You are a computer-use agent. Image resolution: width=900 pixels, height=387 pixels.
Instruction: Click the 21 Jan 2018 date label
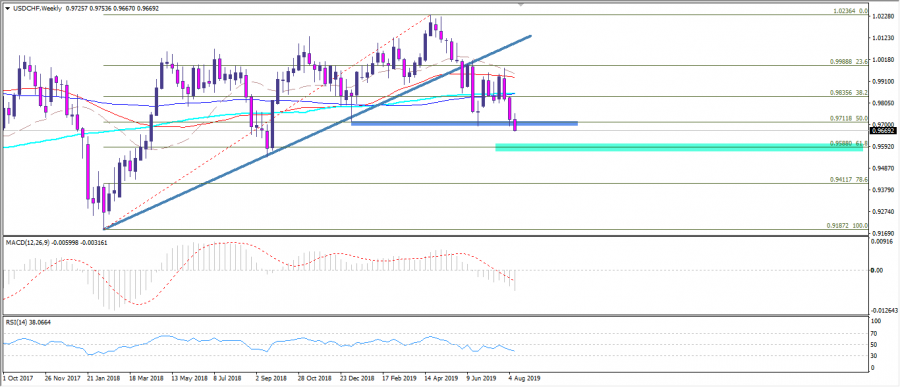pyautogui.click(x=104, y=379)
